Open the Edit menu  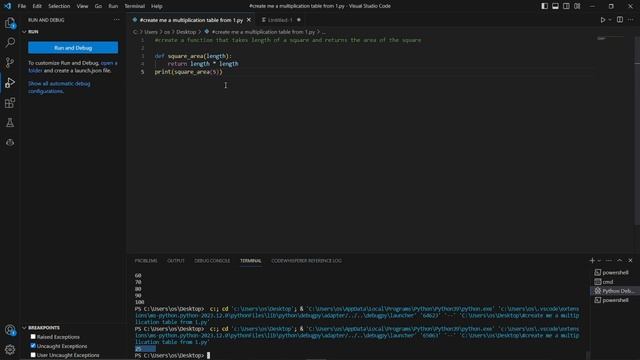(x=37, y=6)
